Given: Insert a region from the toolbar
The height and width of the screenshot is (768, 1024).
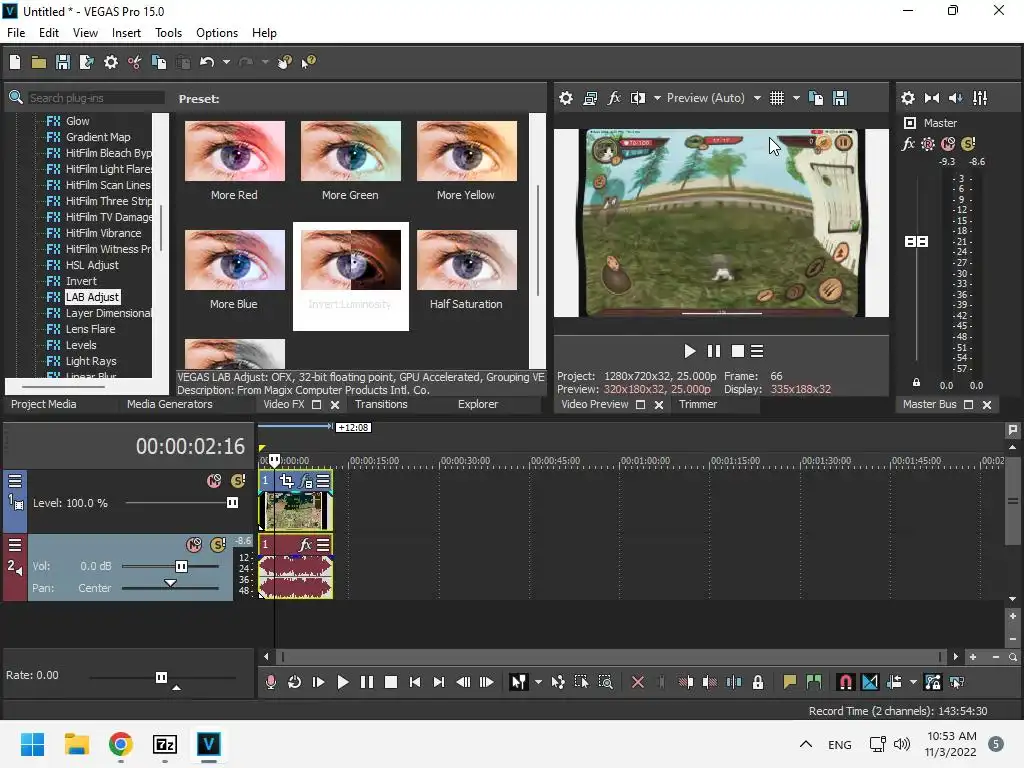Looking at the screenshot, I should click(x=814, y=682).
